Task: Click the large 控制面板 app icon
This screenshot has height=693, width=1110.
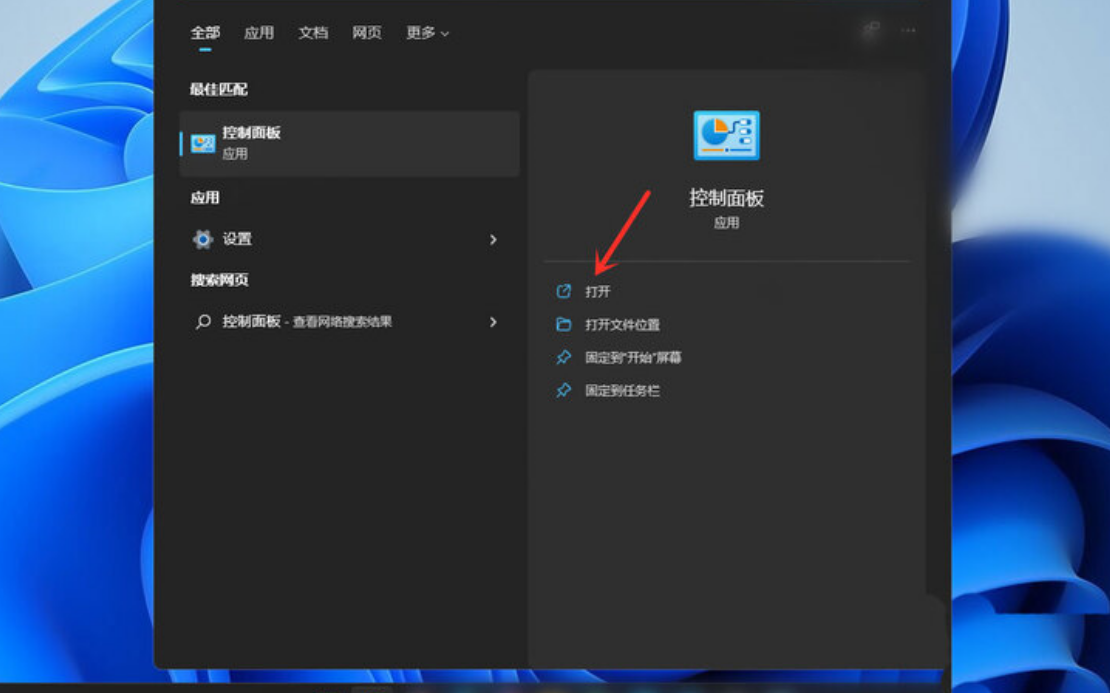Action: tap(728, 137)
